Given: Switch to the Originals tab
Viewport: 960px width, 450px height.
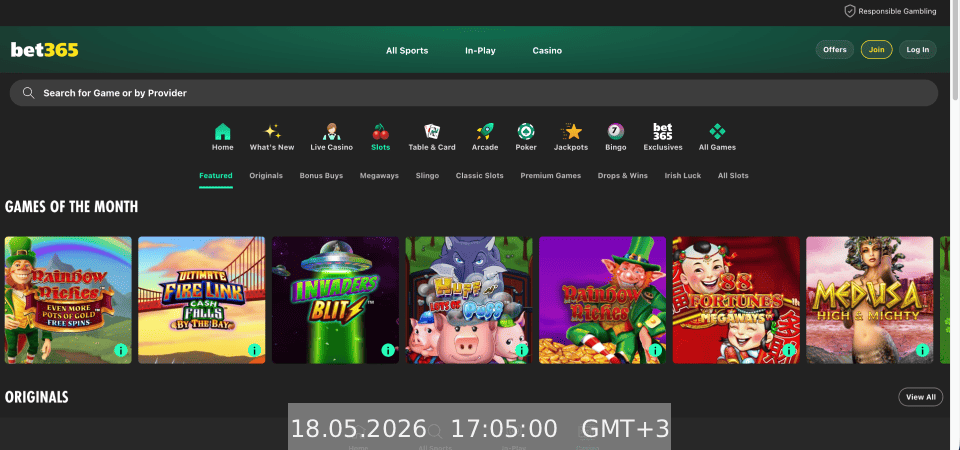Looking at the screenshot, I should pyautogui.click(x=266, y=176).
